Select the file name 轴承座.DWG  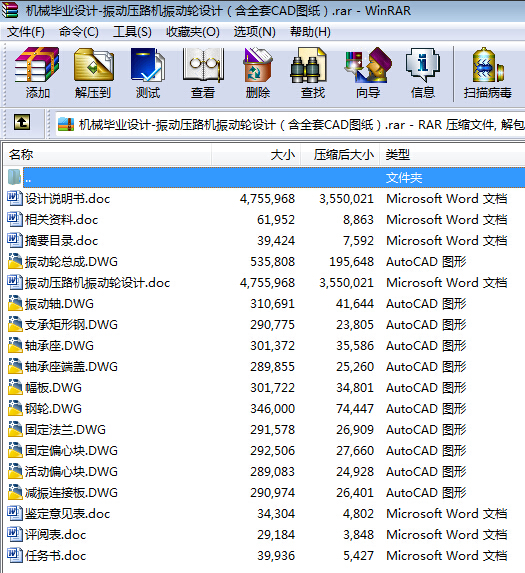[x=59, y=346]
